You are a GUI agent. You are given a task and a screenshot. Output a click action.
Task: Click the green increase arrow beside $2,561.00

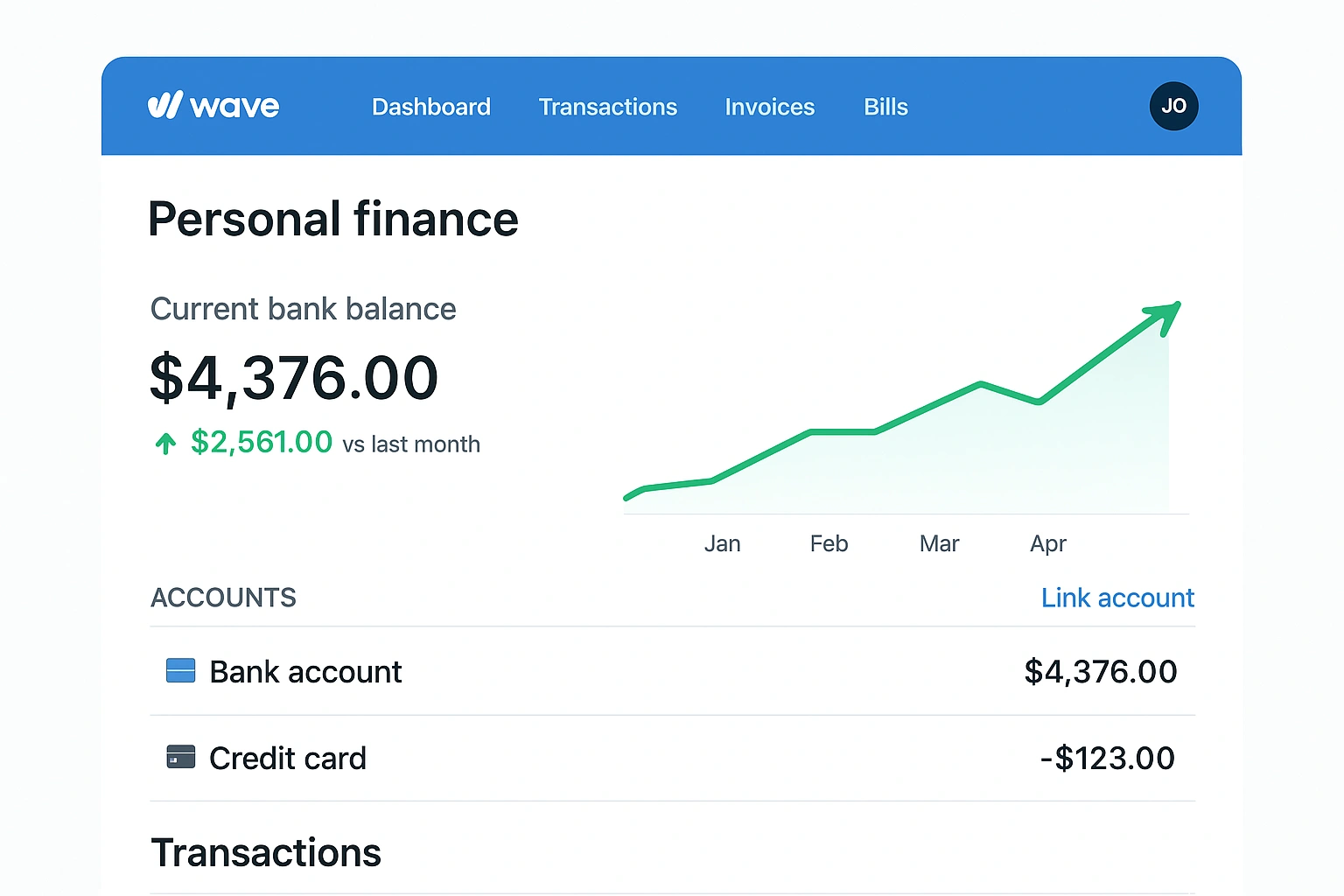point(165,443)
